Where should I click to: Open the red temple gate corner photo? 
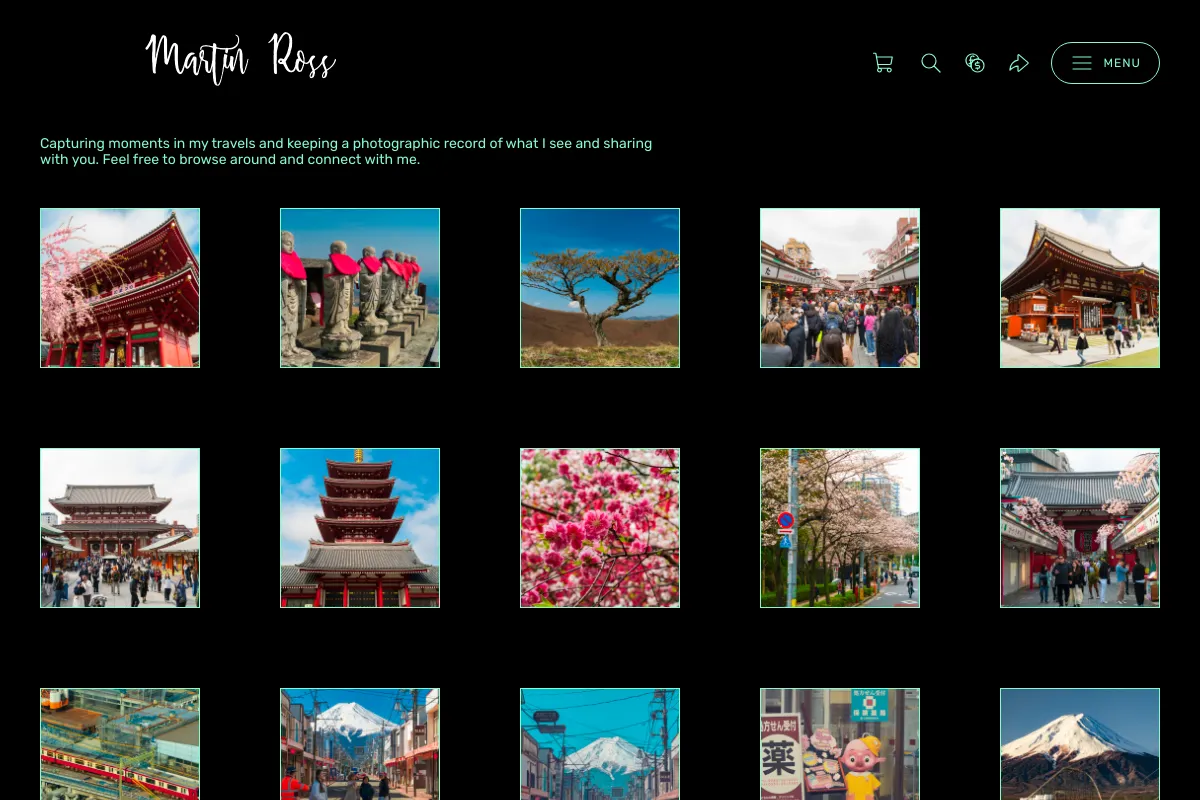pyautogui.click(x=1080, y=288)
